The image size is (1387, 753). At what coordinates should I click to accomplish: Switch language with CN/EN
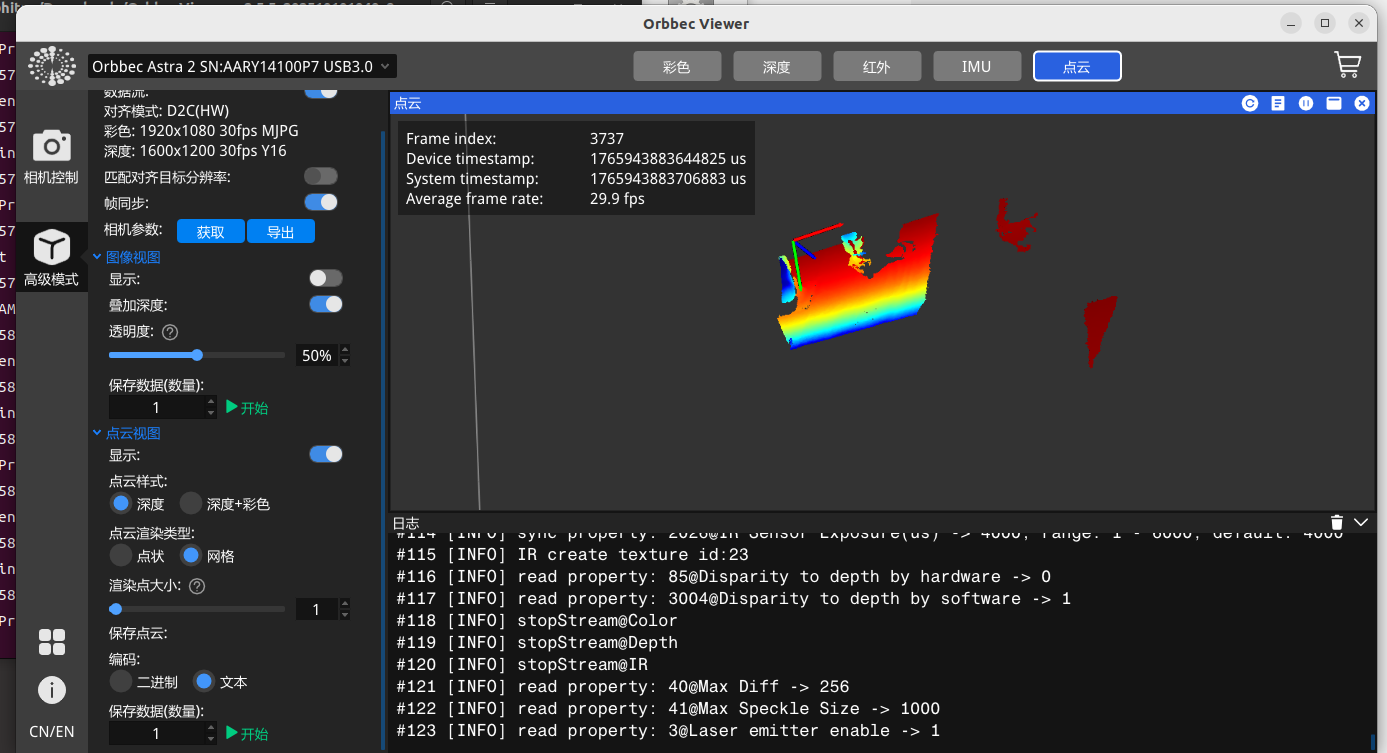click(x=52, y=731)
